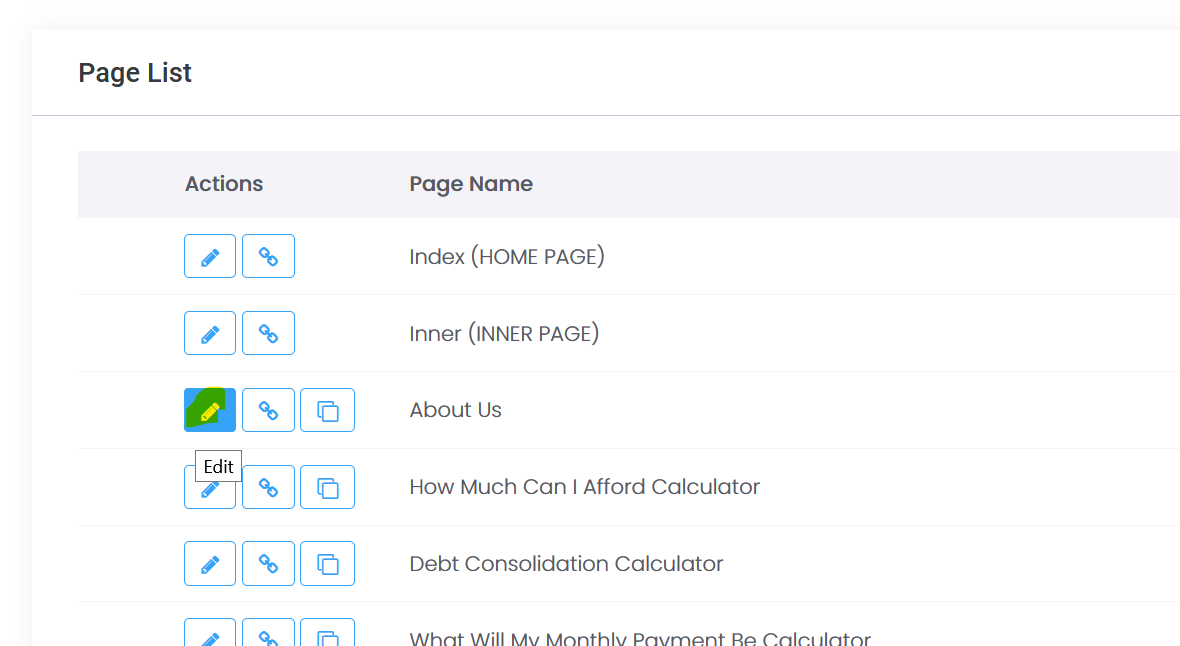Select Index (HOME PAGE) page name
The image size is (1180, 646).
(507, 257)
